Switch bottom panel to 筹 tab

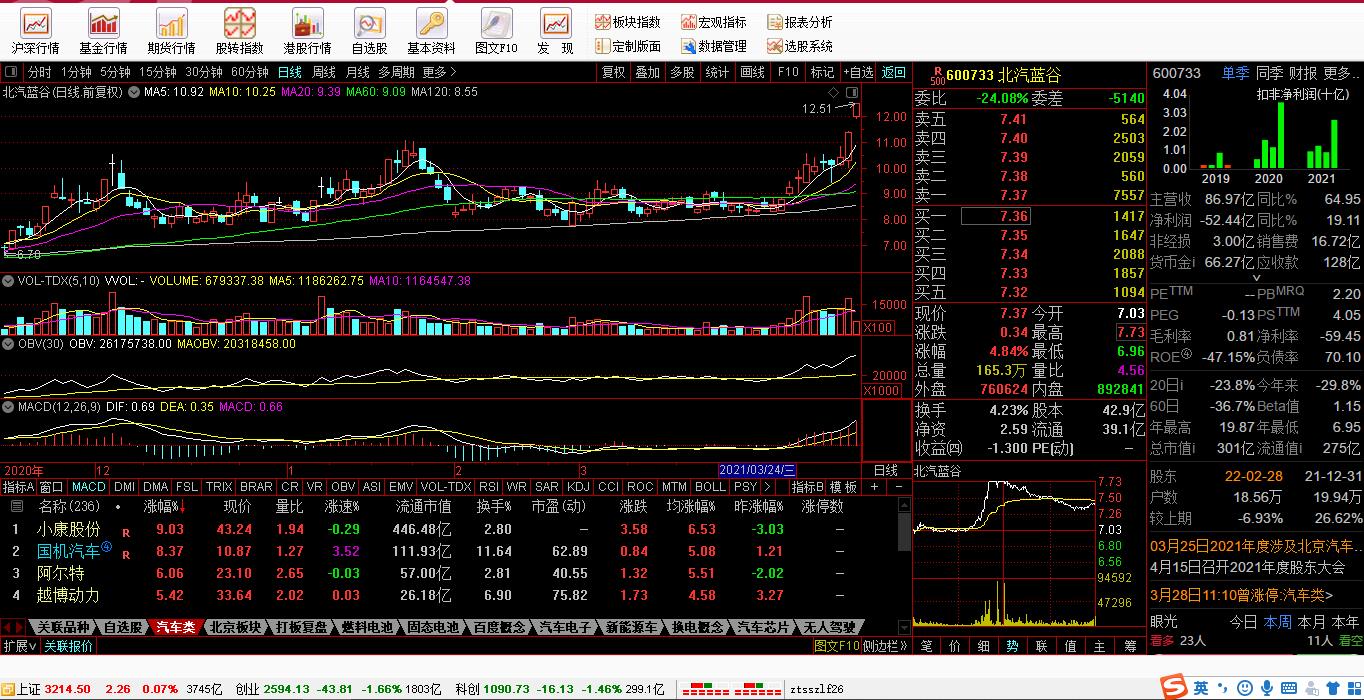pyautogui.click(x=1129, y=646)
